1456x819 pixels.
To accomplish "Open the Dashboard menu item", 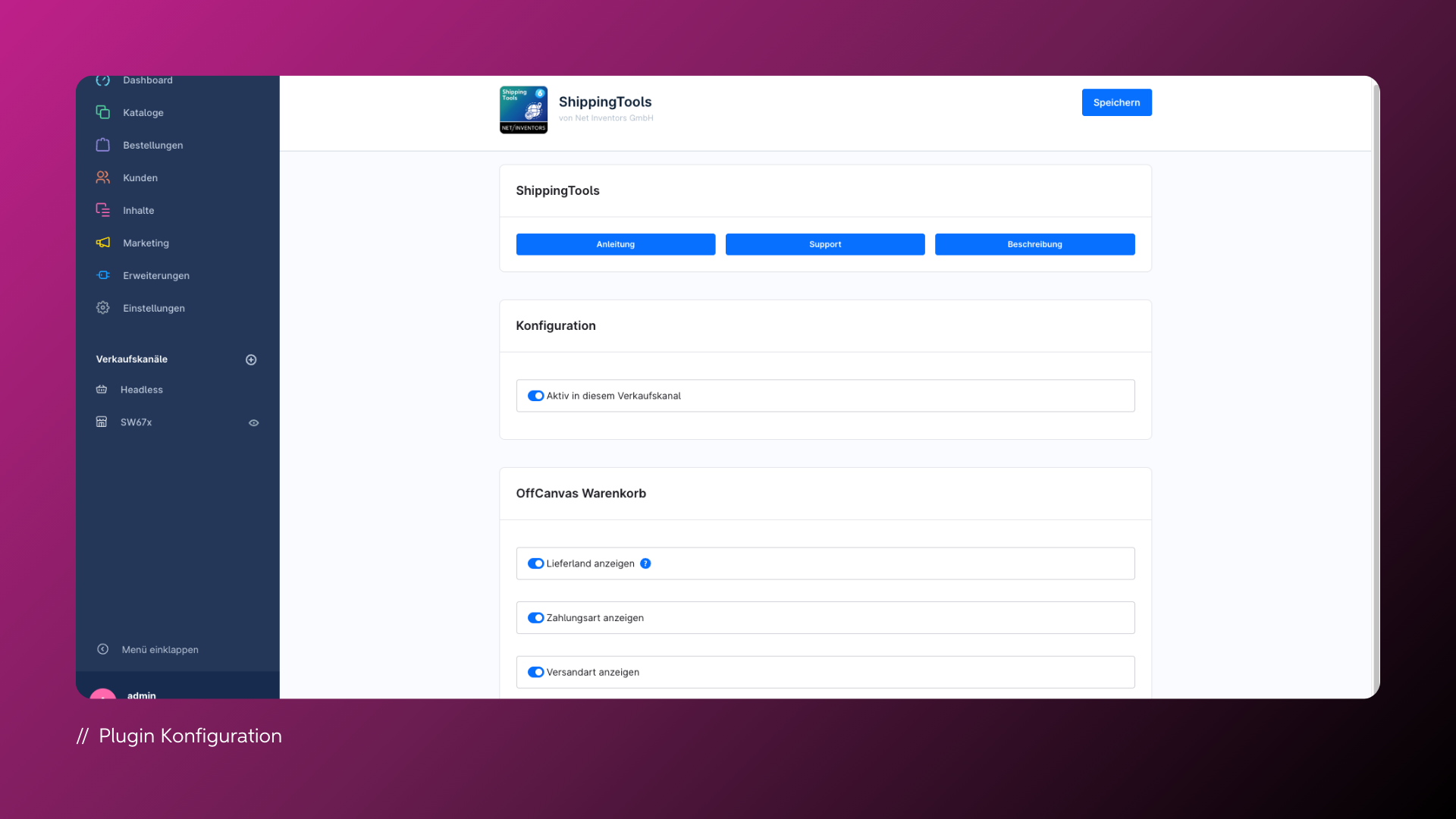I will [147, 80].
